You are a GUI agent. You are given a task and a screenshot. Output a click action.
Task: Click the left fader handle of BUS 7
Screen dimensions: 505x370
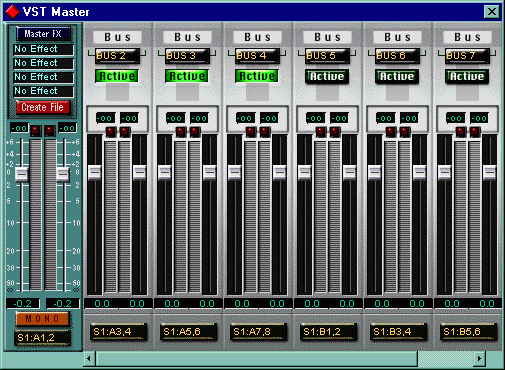[x=444, y=172]
